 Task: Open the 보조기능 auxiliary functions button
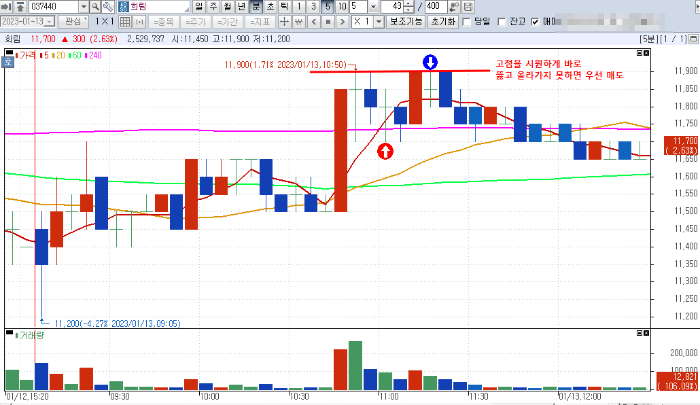(405, 21)
